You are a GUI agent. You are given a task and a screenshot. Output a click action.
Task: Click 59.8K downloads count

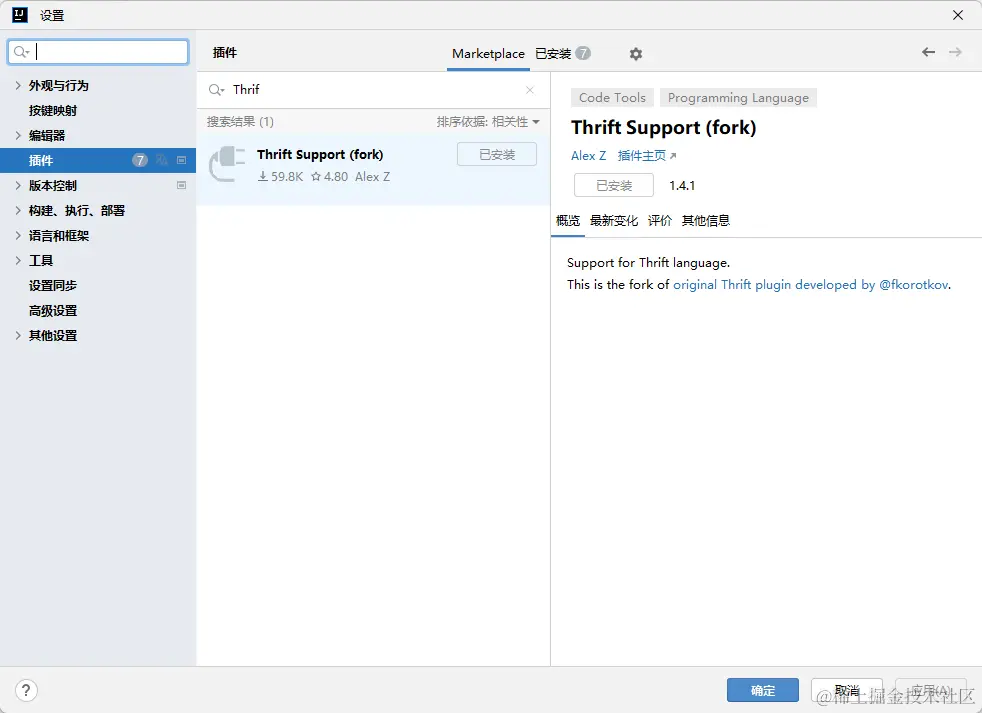281,177
